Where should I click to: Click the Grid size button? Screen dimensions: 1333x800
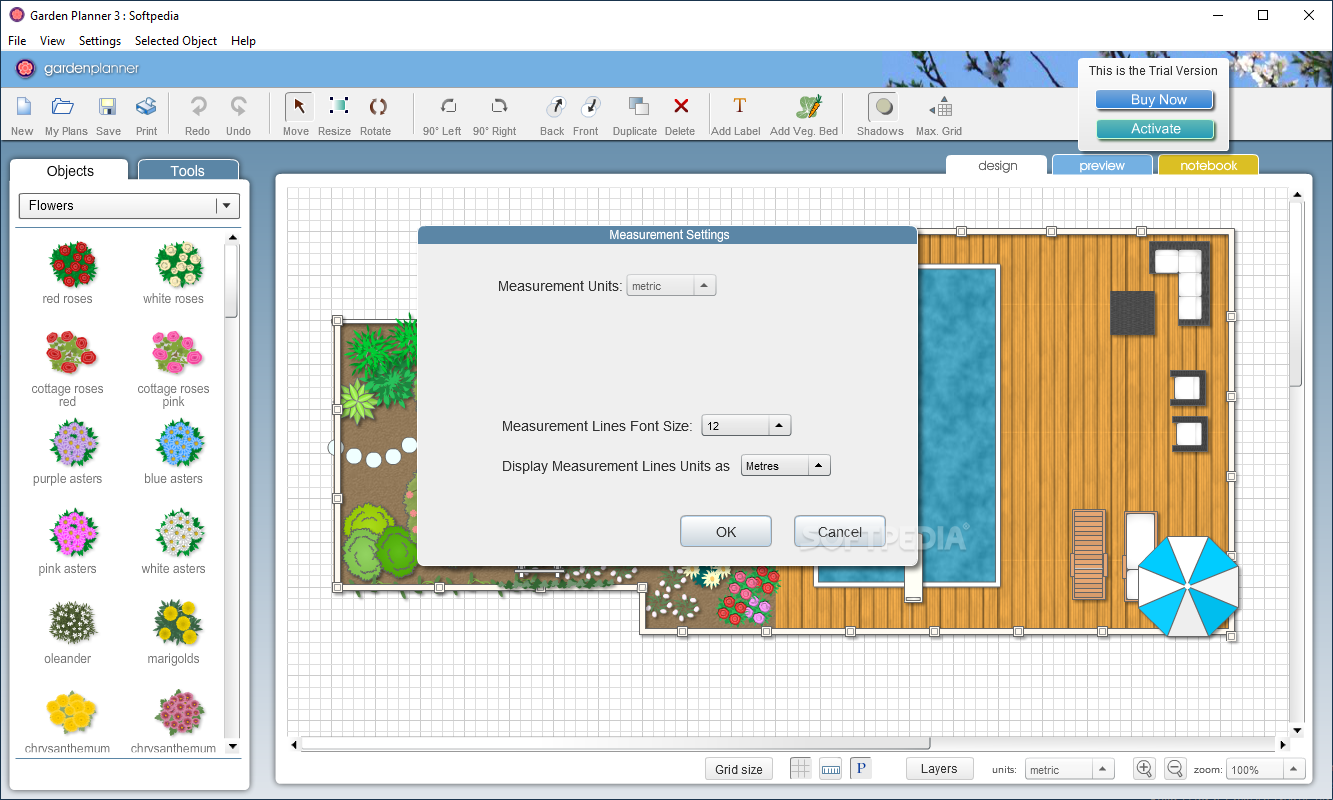(x=739, y=769)
